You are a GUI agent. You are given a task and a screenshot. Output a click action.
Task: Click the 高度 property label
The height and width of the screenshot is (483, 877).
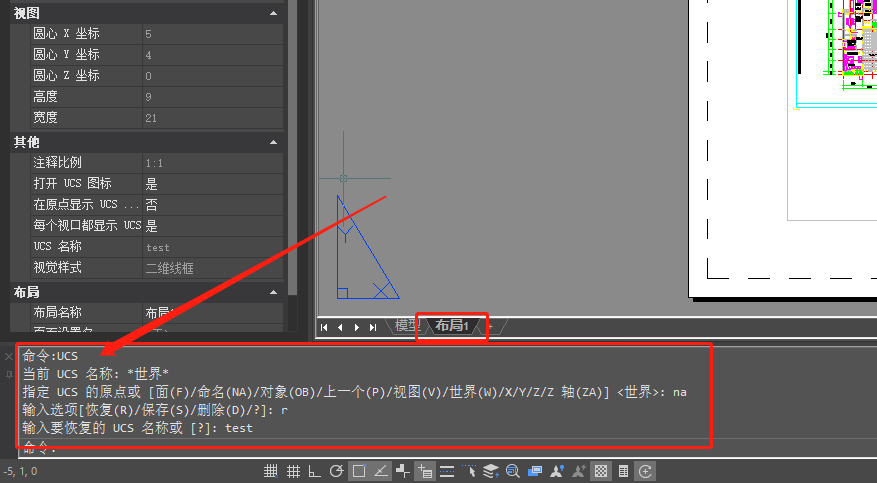coord(45,96)
